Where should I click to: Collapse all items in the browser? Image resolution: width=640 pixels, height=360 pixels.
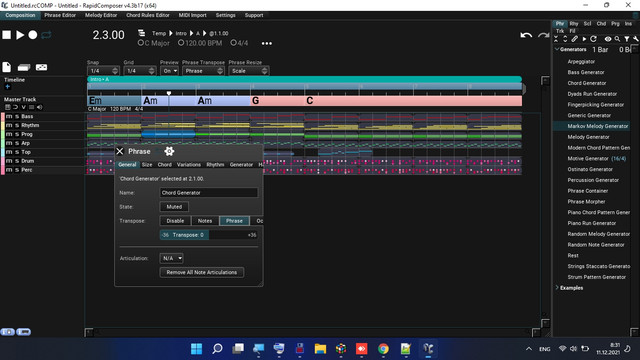[x=556, y=39]
